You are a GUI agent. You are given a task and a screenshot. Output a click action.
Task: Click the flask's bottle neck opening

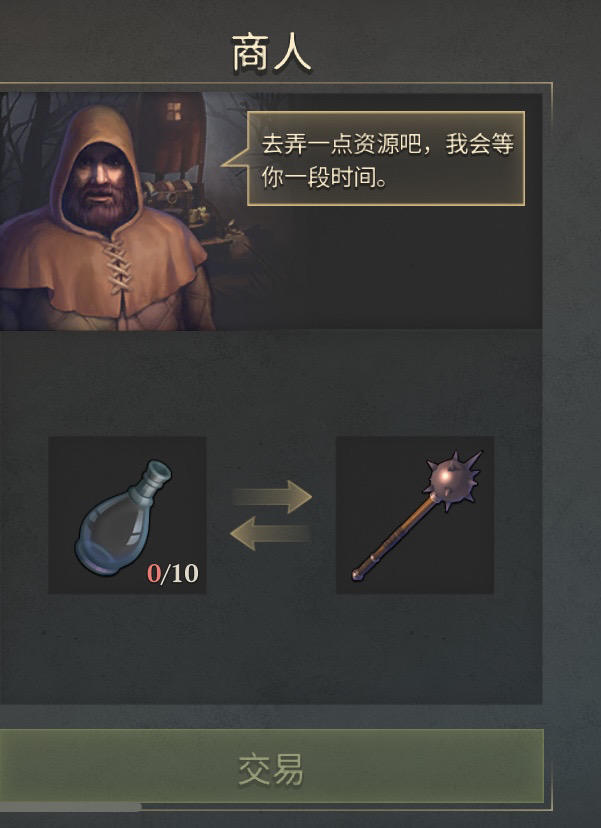(x=157, y=471)
